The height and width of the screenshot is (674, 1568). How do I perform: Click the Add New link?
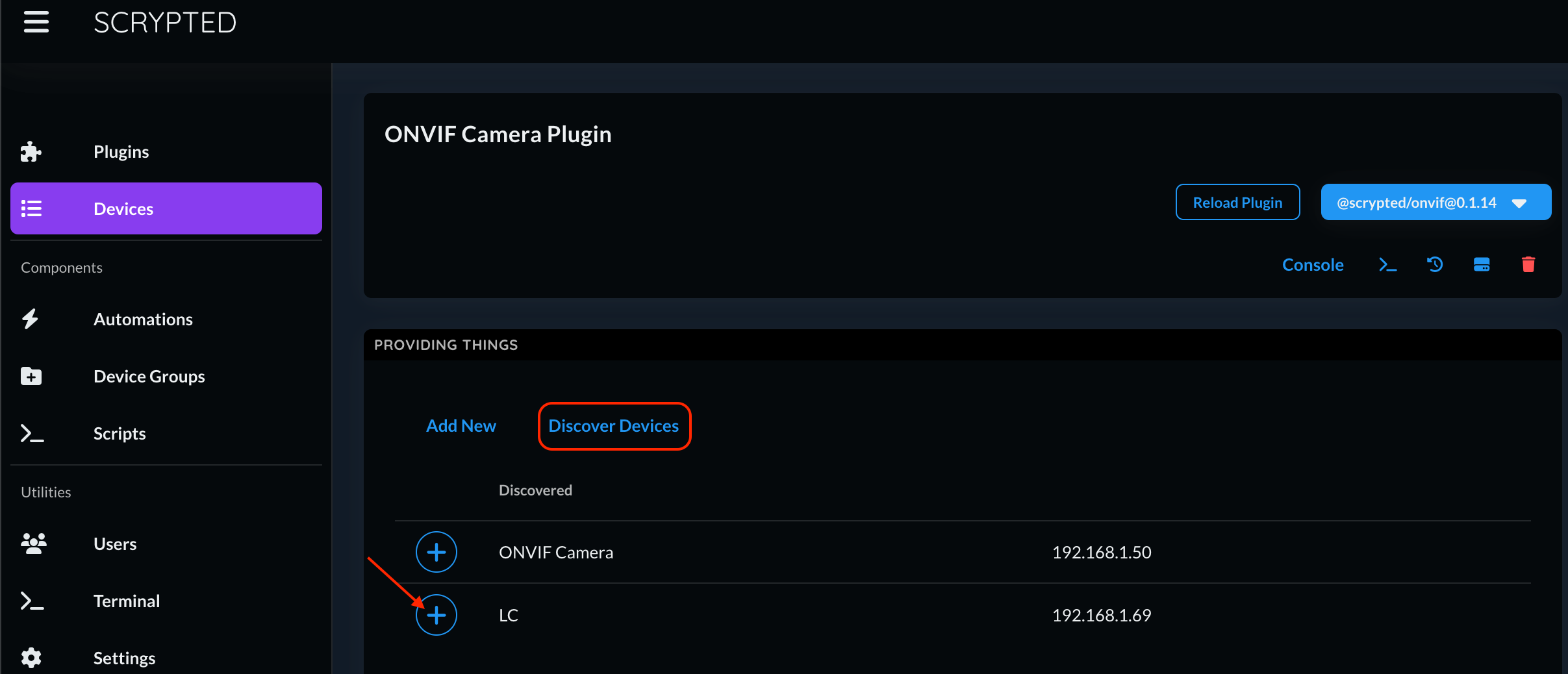[x=461, y=426]
